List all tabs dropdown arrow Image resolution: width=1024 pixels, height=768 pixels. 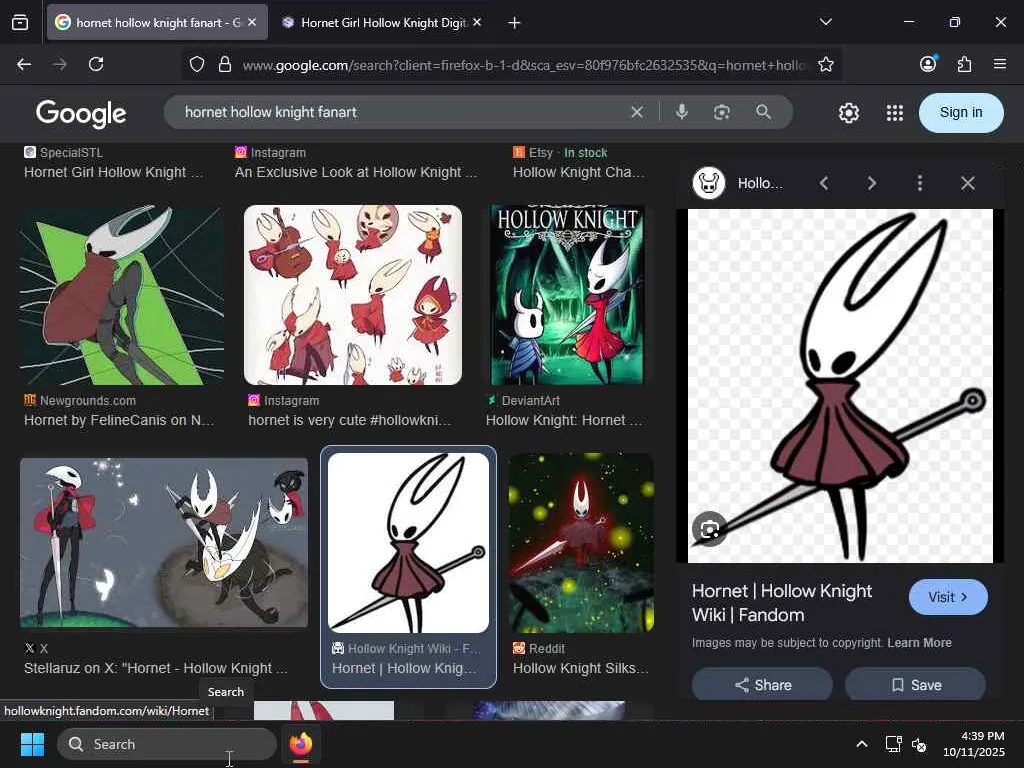click(x=825, y=22)
